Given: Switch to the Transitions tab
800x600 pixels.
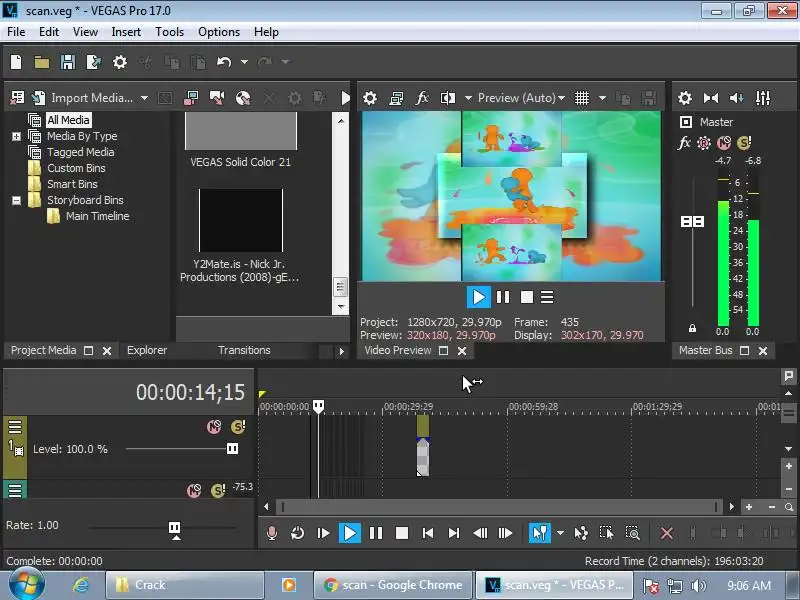Looking at the screenshot, I should point(244,351).
